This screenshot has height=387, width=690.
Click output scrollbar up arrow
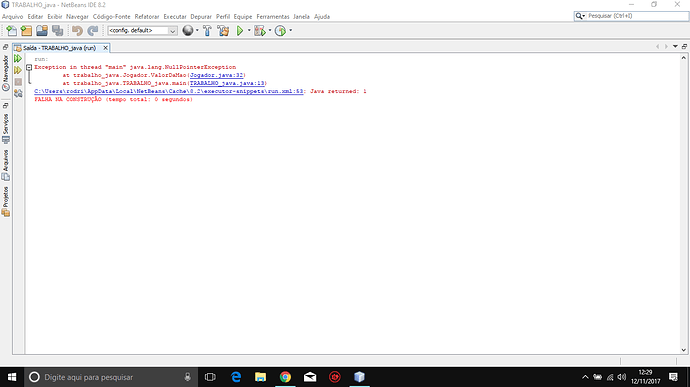pos(683,58)
